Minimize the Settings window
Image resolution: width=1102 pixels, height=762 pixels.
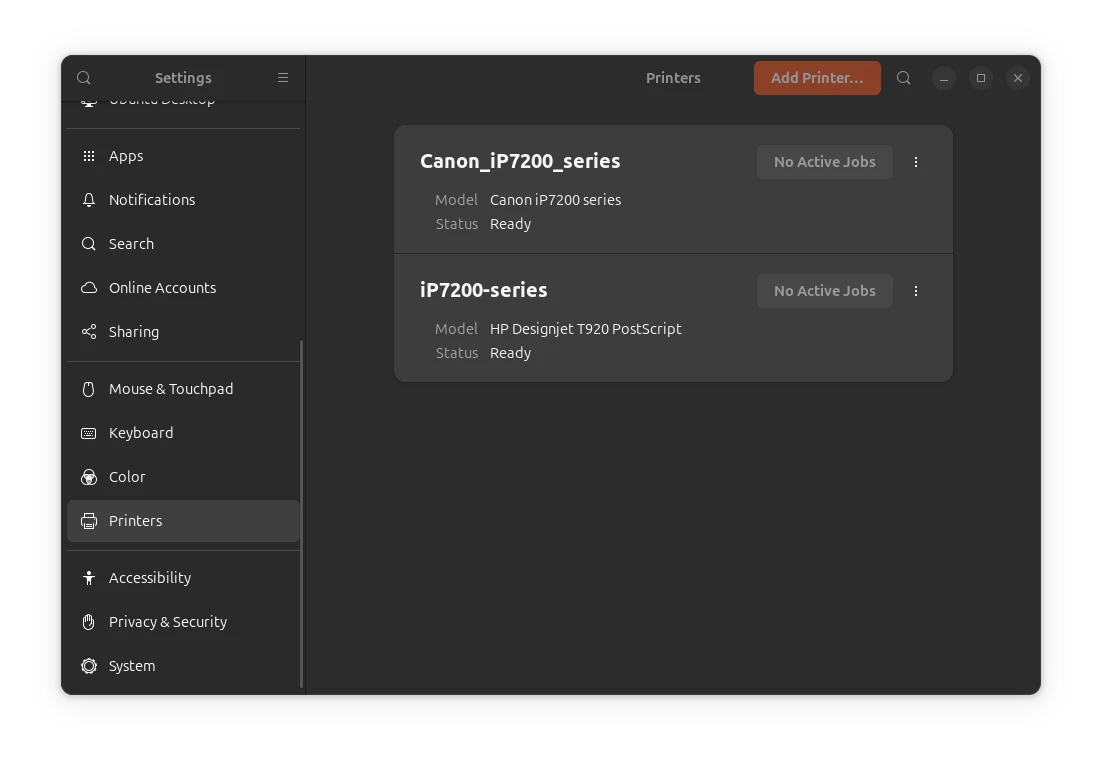pyautogui.click(x=944, y=78)
